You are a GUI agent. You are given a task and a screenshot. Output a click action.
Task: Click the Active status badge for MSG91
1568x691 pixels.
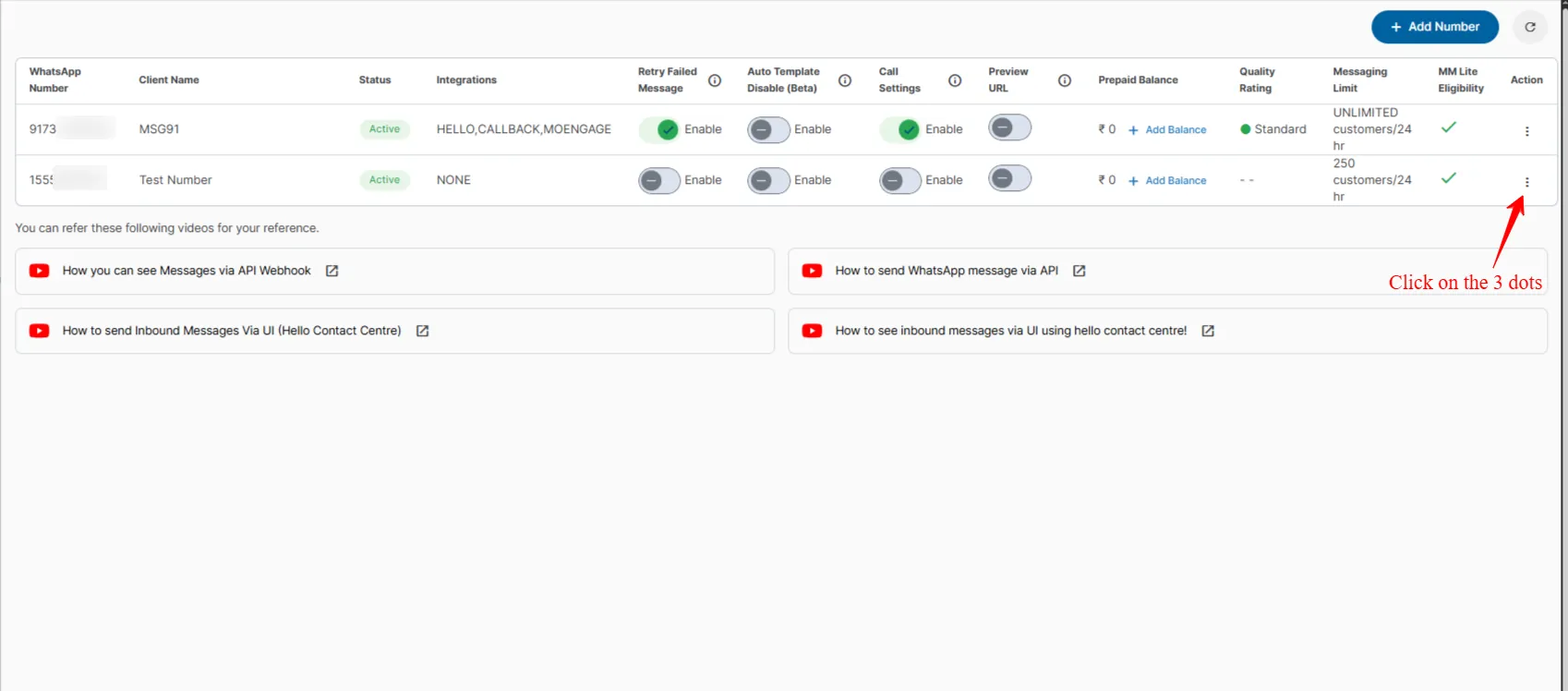384,129
